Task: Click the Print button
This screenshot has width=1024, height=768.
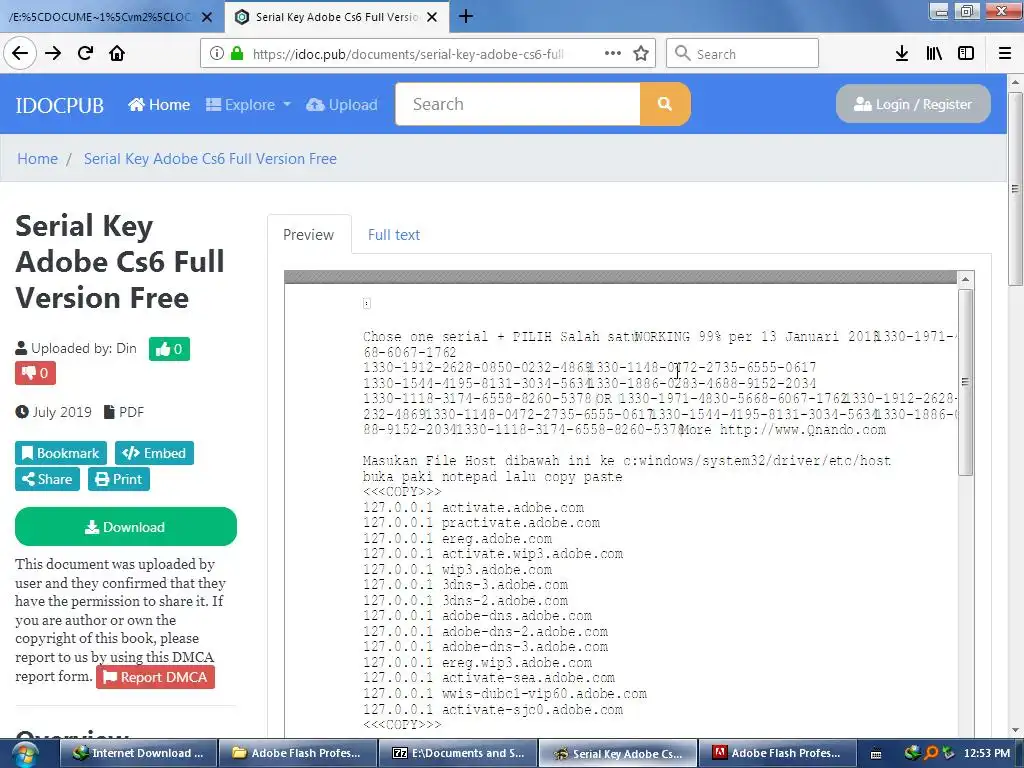Action: (119, 479)
